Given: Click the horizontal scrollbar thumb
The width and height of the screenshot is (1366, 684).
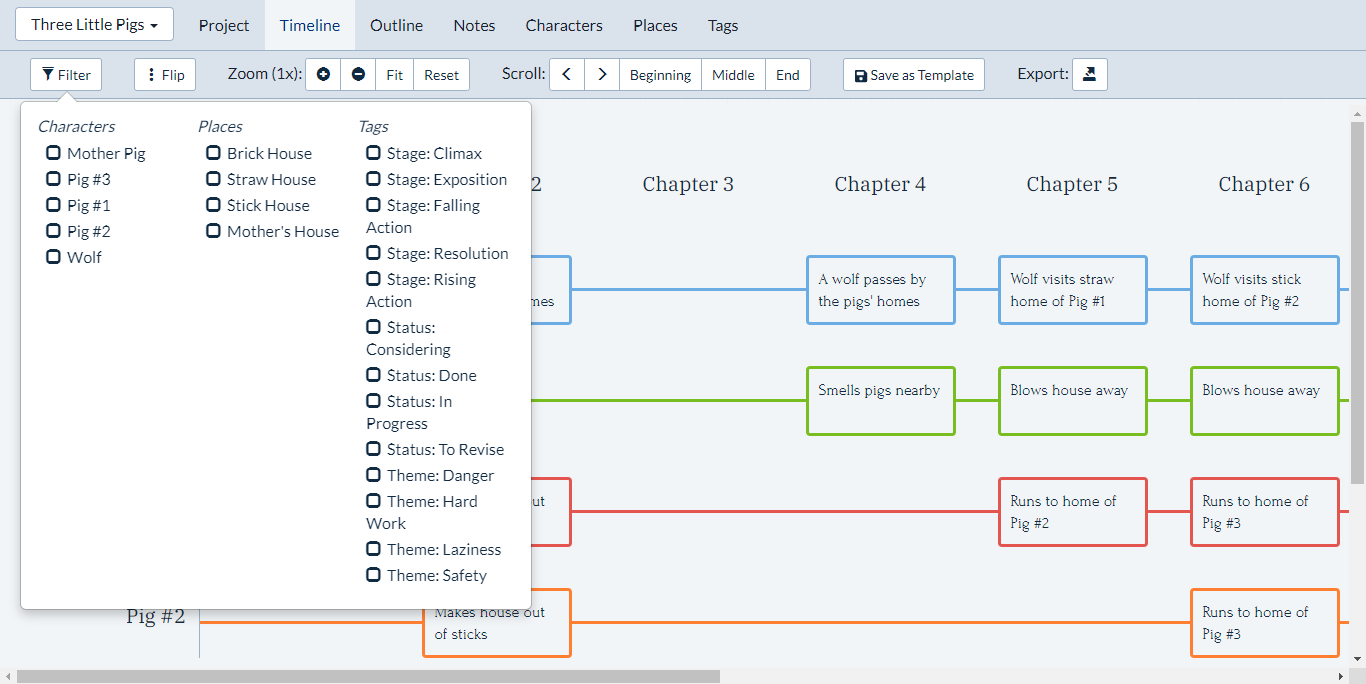Looking at the screenshot, I should 368,677.
